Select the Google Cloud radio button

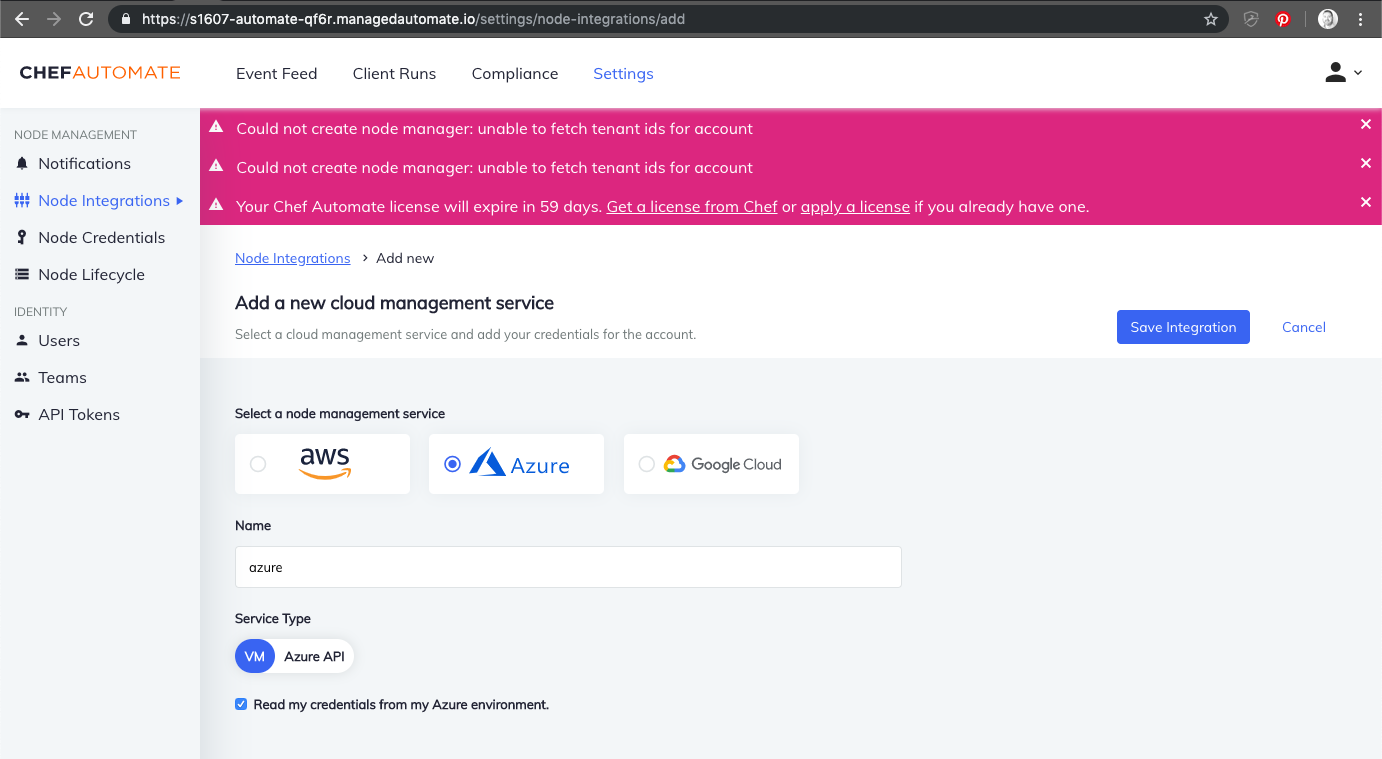coord(646,464)
